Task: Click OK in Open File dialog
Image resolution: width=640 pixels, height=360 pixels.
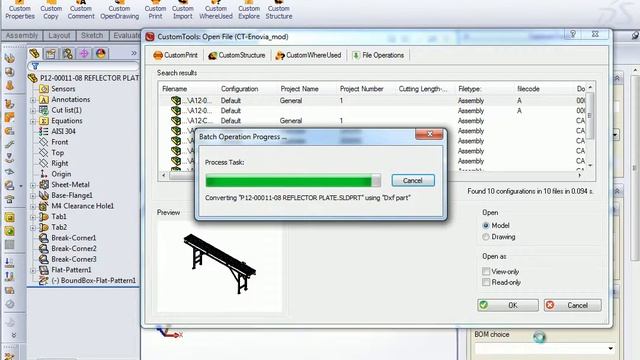Action: [508, 305]
